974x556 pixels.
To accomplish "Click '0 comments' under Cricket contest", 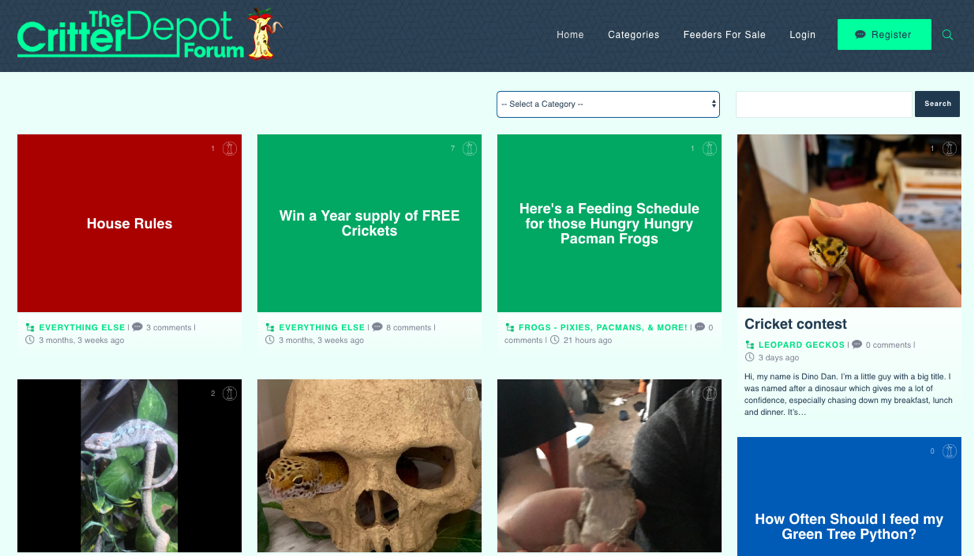I will tap(888, 345).
